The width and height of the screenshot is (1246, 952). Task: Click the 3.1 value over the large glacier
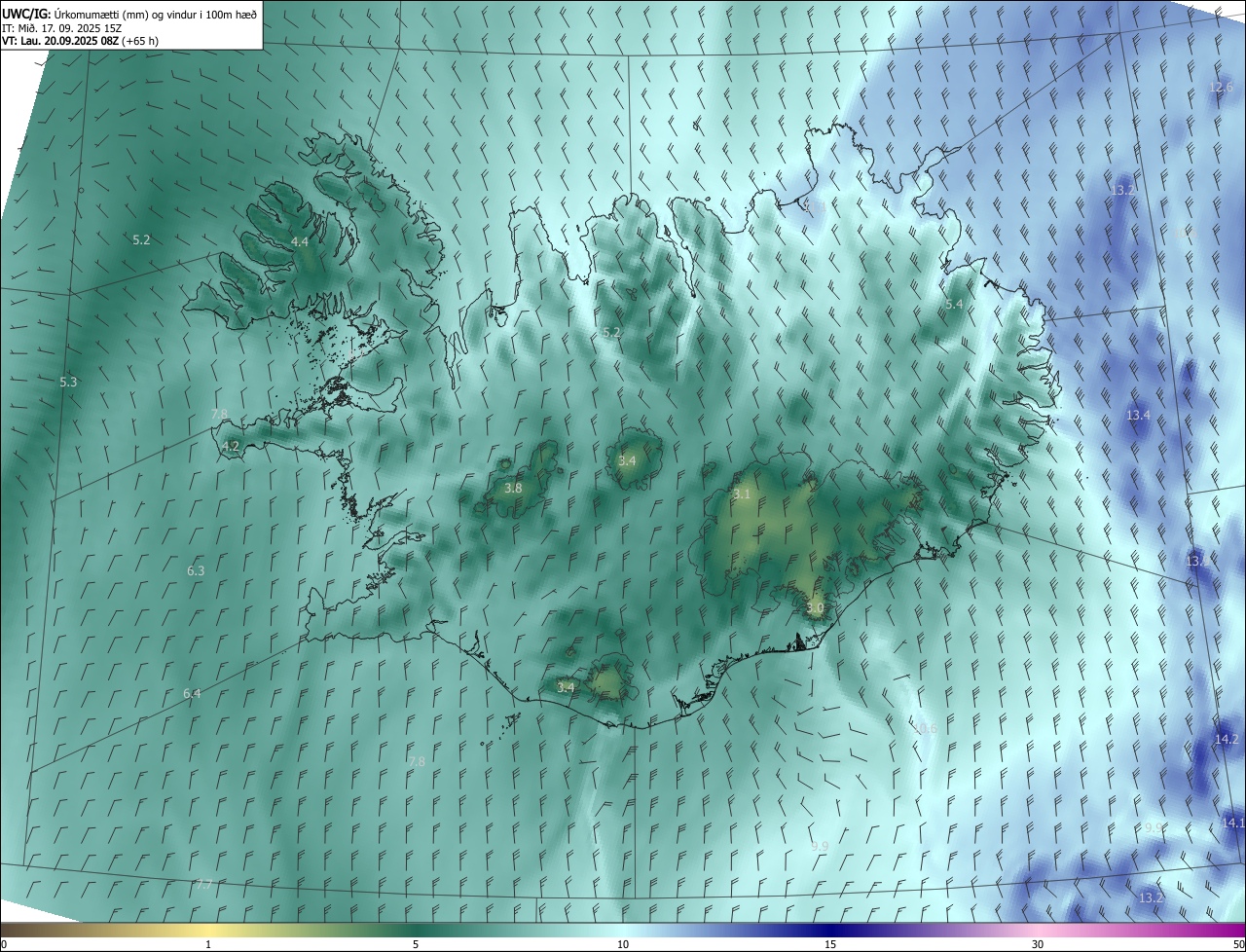(742, 494)
